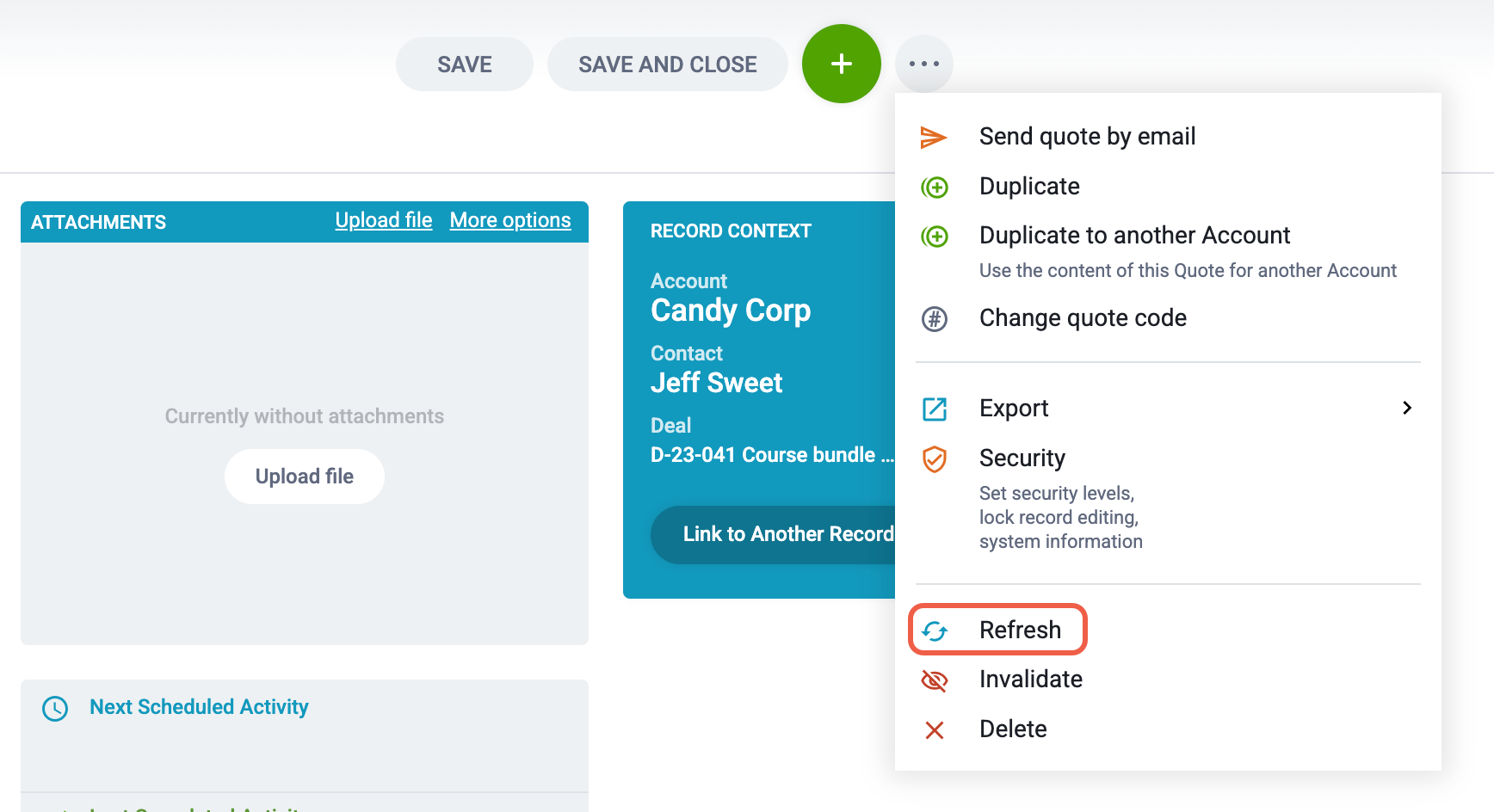Open contact Jeff Sweet
The width and height of the screenshot is (1494, 812).
pos(716,383)
